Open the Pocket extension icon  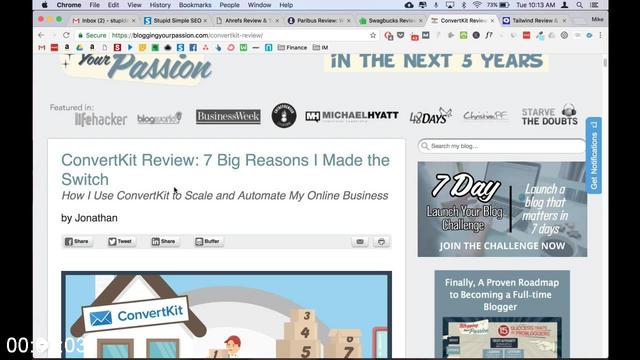401,36
